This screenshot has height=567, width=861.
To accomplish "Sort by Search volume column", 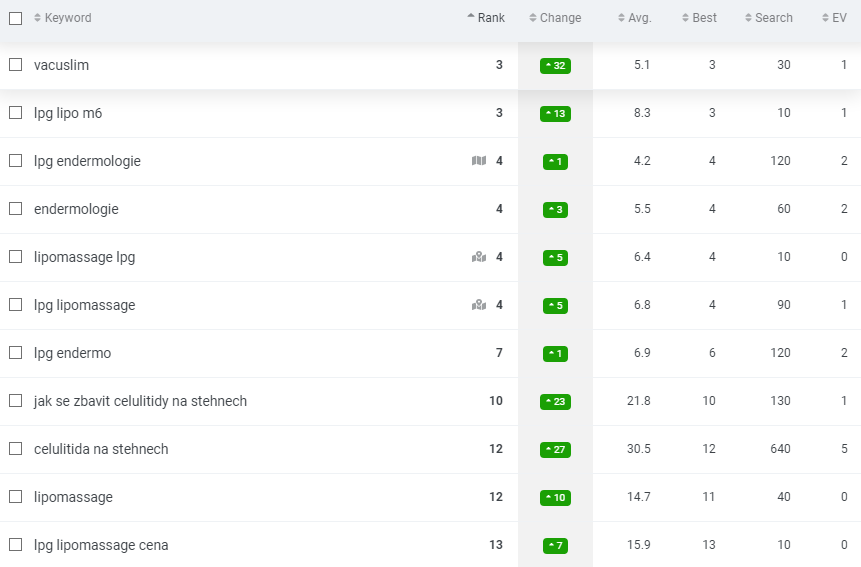I will click(x=769, y=18).
